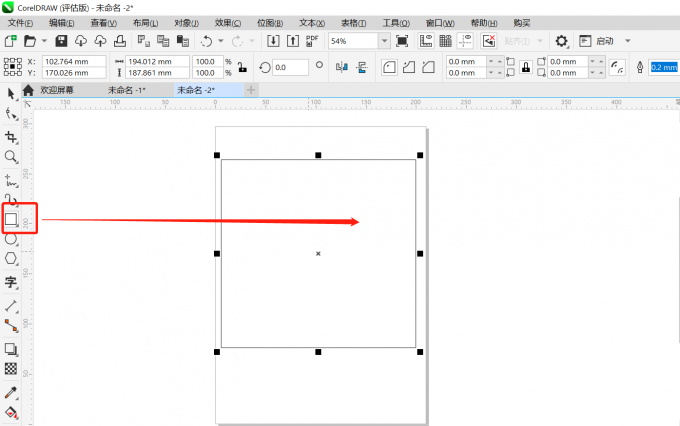Expand the Open folder dropdown arrow
Viewport: 680px width, 426px height.
click(x=43, y=41)
